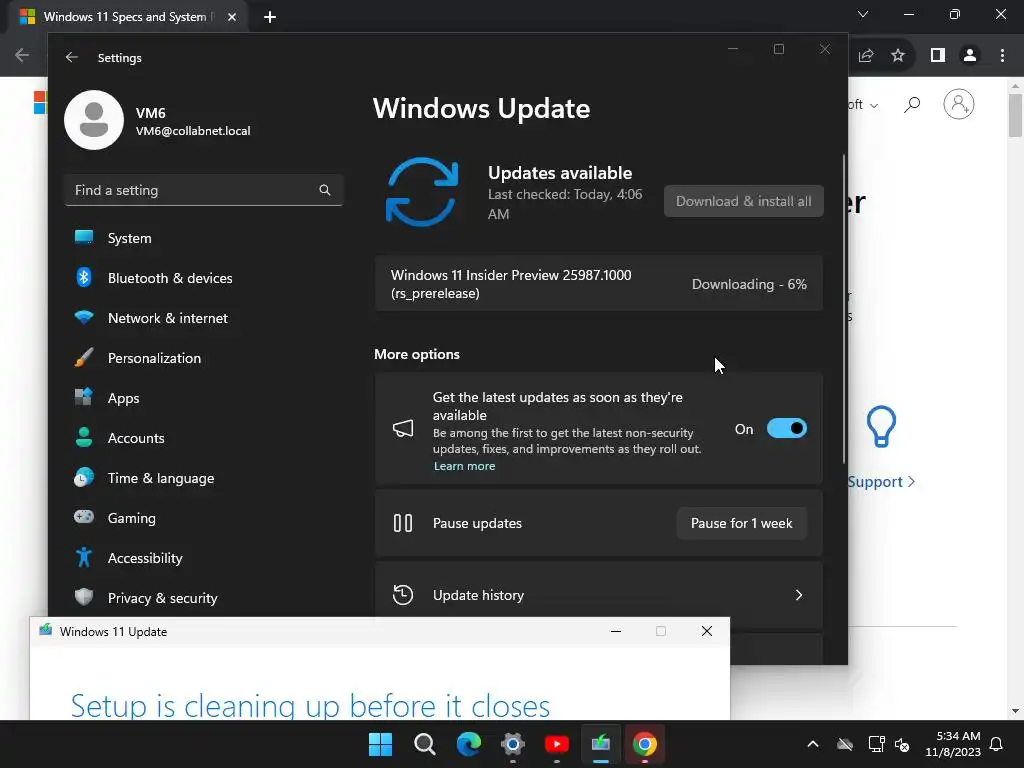Click the Windows Update sync arrows icon
1024x768 pixels.
pos(422,192)
